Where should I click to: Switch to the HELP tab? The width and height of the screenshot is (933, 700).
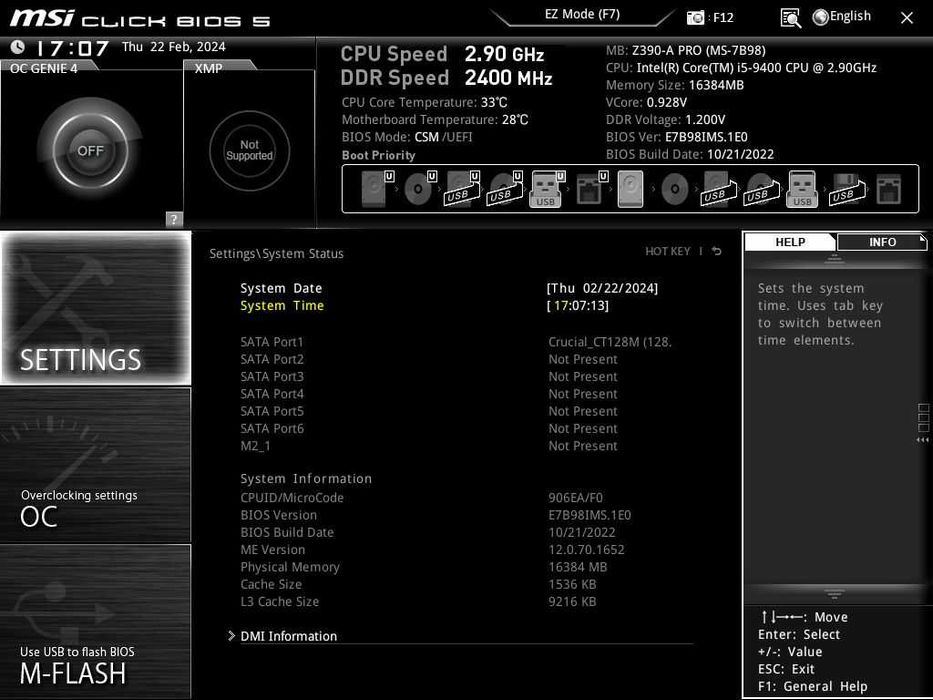[790, 242]
